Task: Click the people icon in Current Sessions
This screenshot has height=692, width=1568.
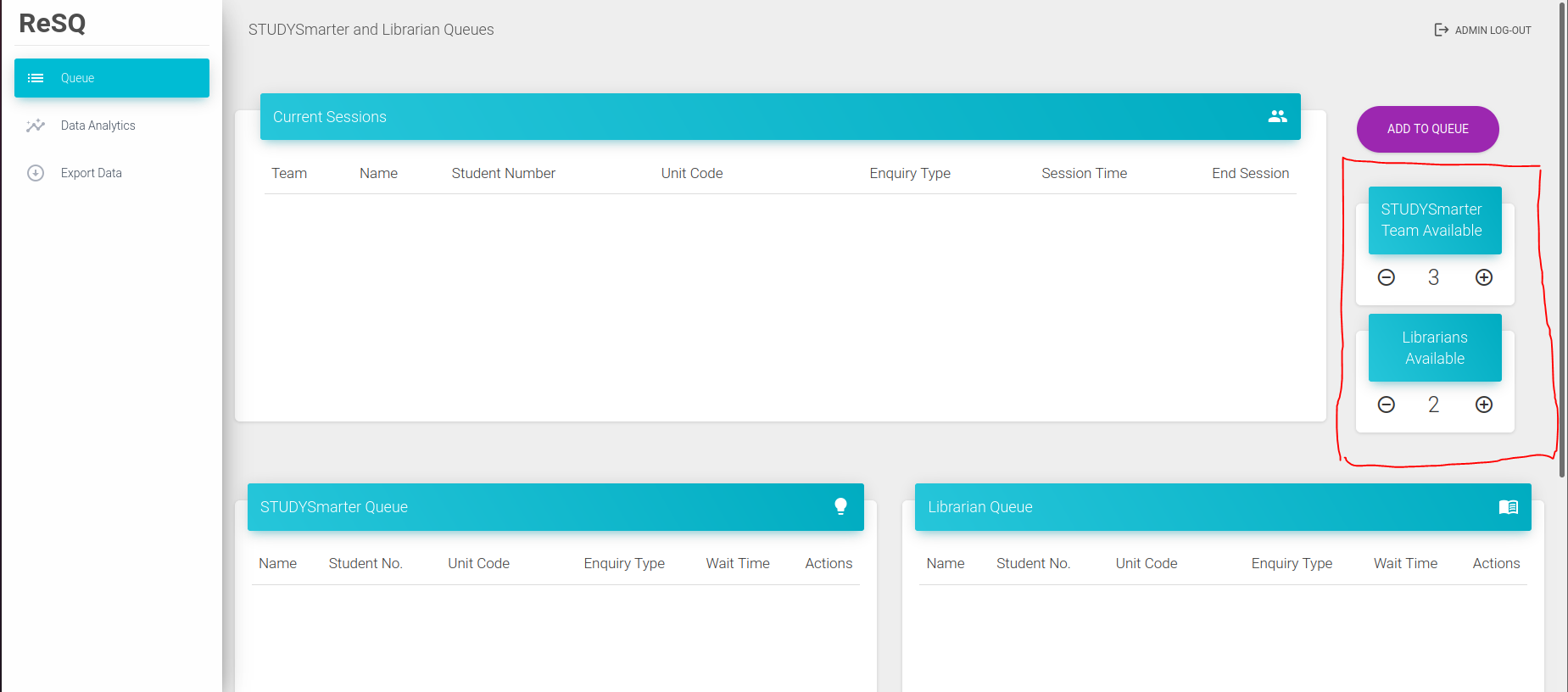Action: point(1277,117)
